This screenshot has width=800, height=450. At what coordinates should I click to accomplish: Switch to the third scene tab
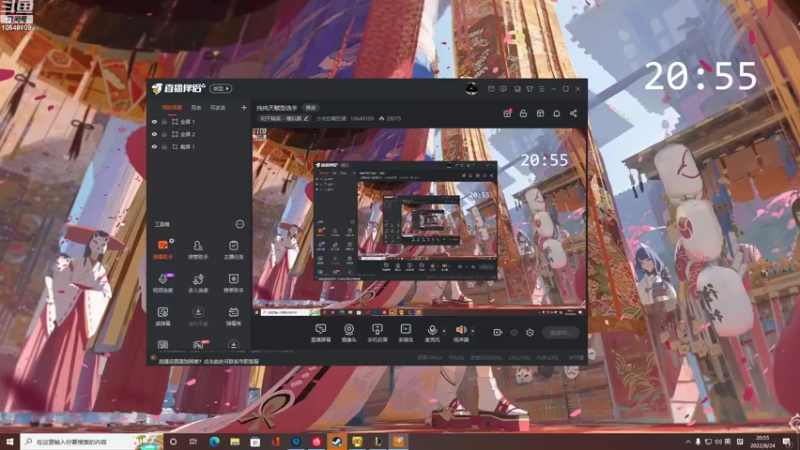pos(218,108)
